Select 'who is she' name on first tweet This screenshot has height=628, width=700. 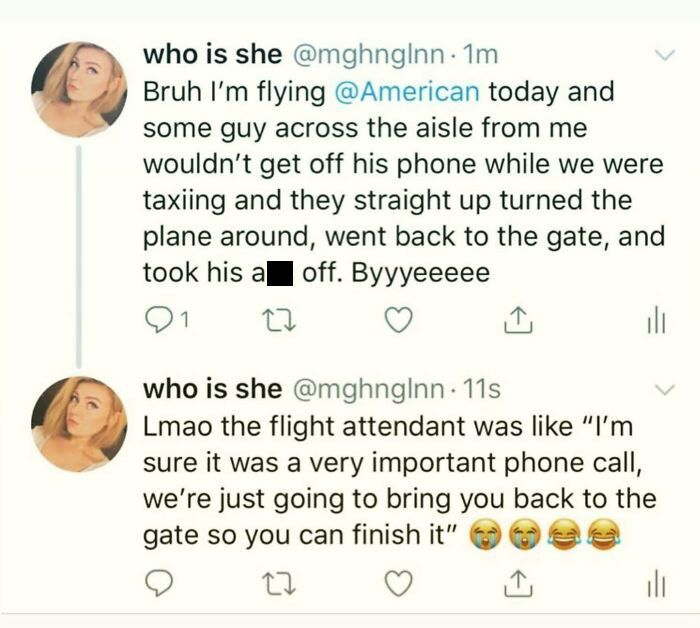tap(212, 54)
